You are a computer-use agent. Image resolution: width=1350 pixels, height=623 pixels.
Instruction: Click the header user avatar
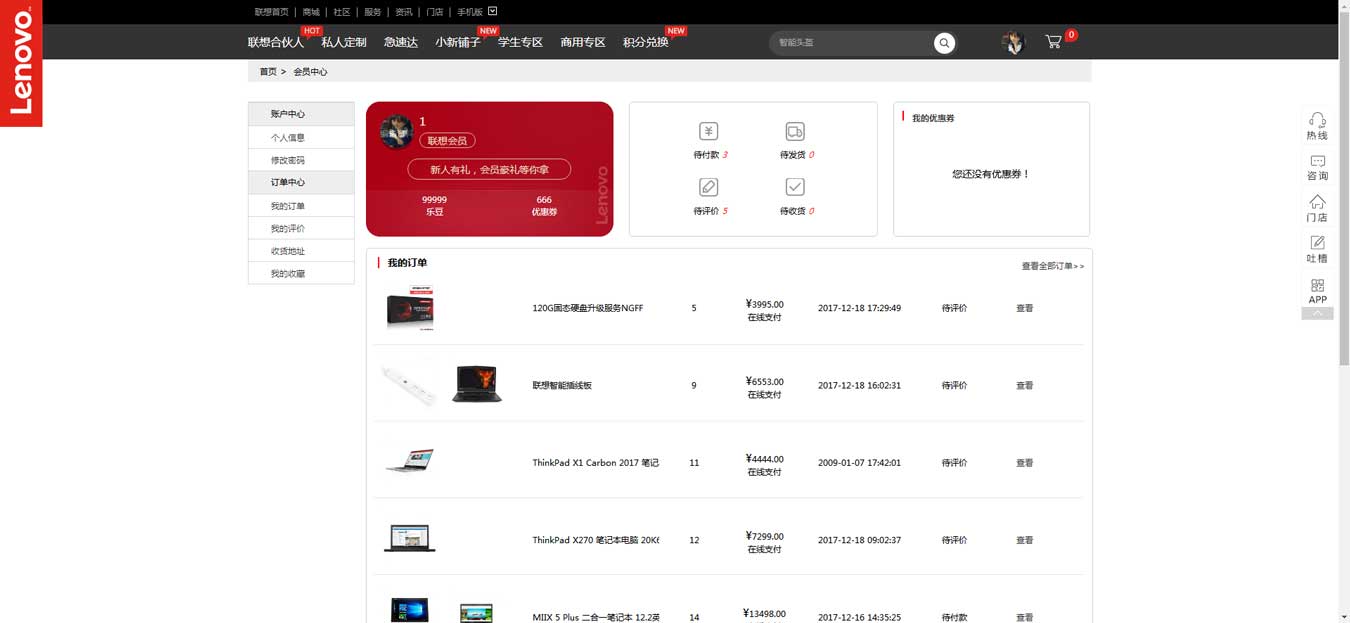point(1013,43)
